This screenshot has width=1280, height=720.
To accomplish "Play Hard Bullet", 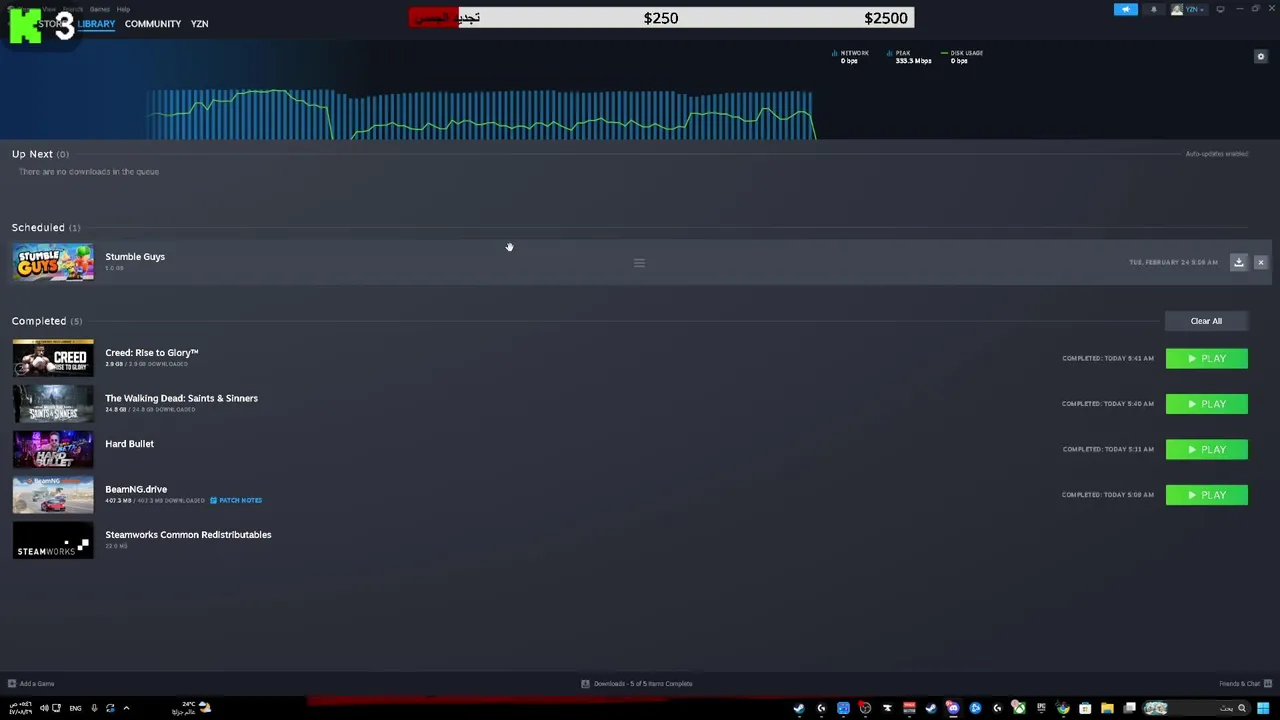I will pyautogui.click(x=1206, y=449).
